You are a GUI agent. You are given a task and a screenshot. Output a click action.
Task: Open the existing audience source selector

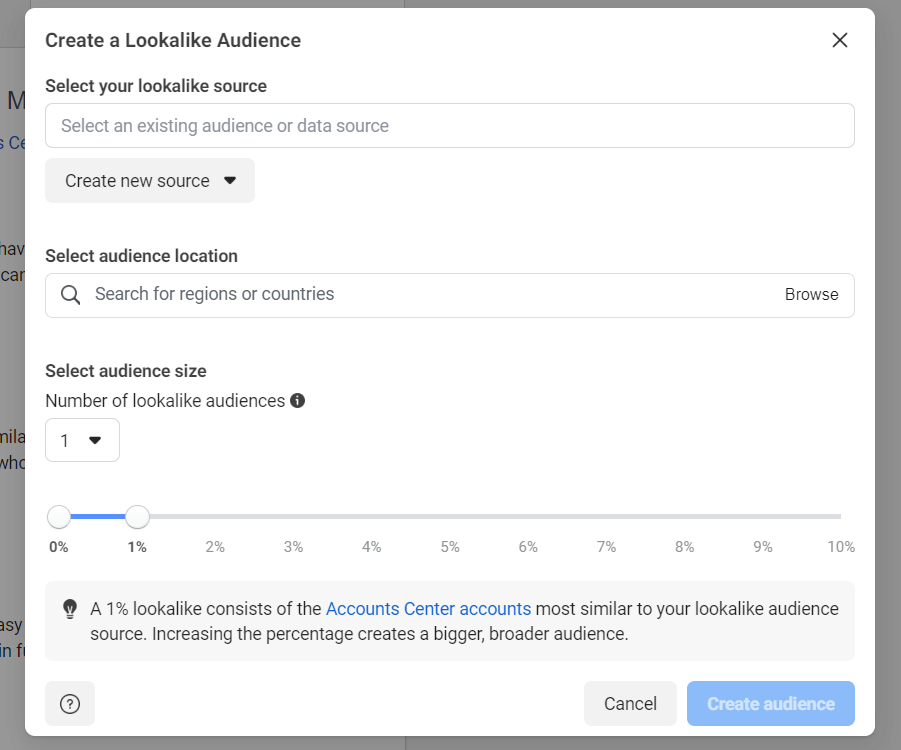click(x=450, y=125)
